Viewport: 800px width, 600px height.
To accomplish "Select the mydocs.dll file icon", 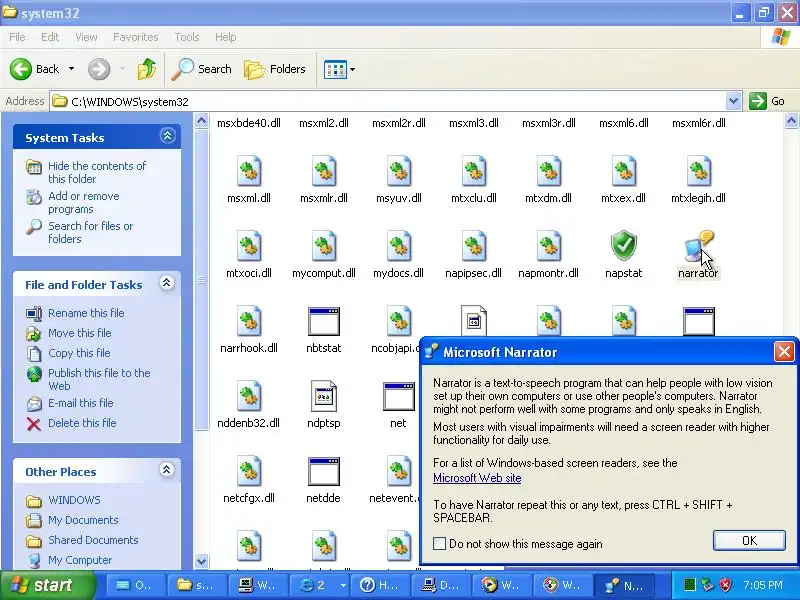I will (x=399, y=246).
